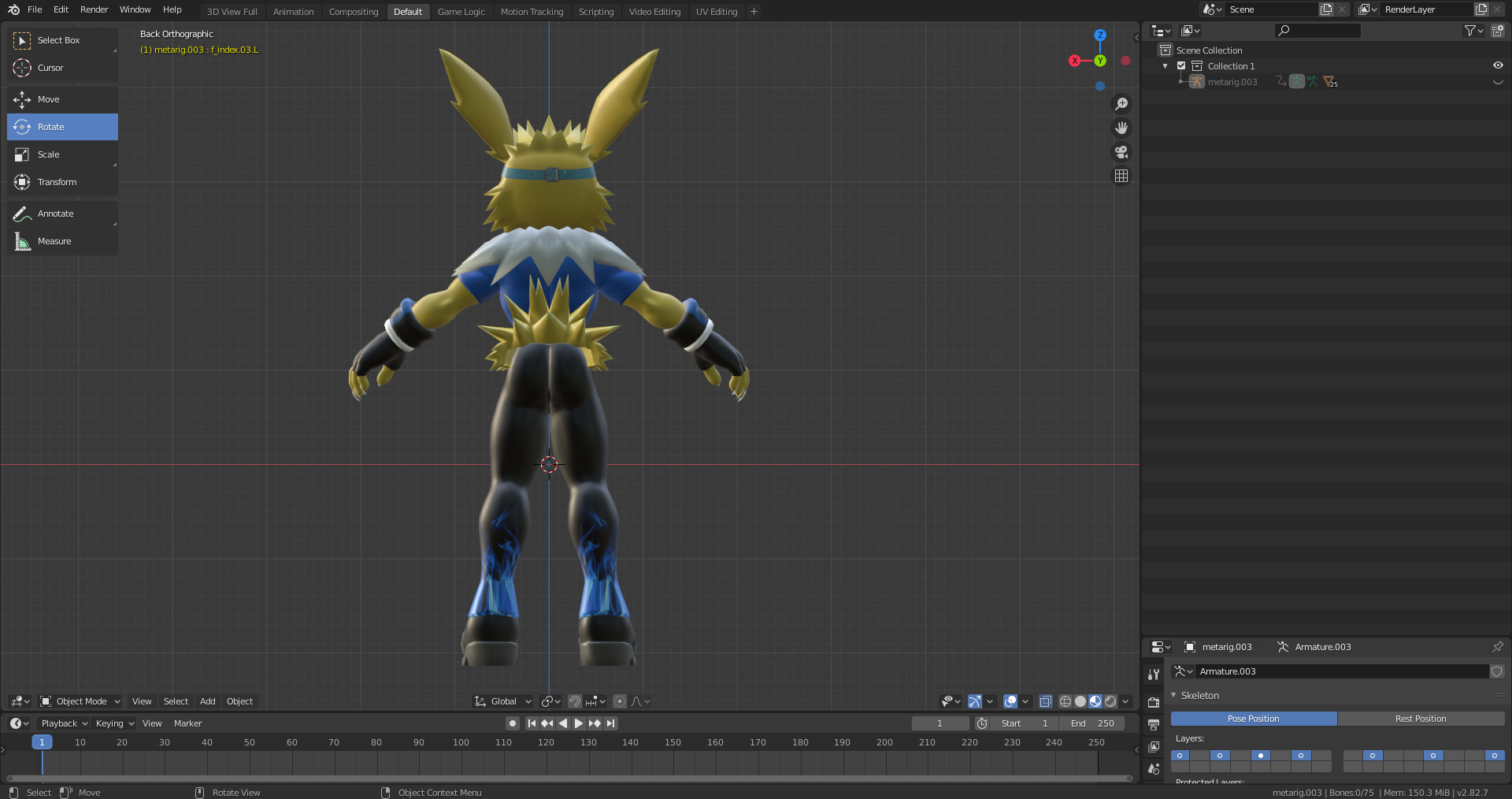Select the Annotate tool
Image resolution: width=1512 pixels, height=799 pixels.
point(62,214)
